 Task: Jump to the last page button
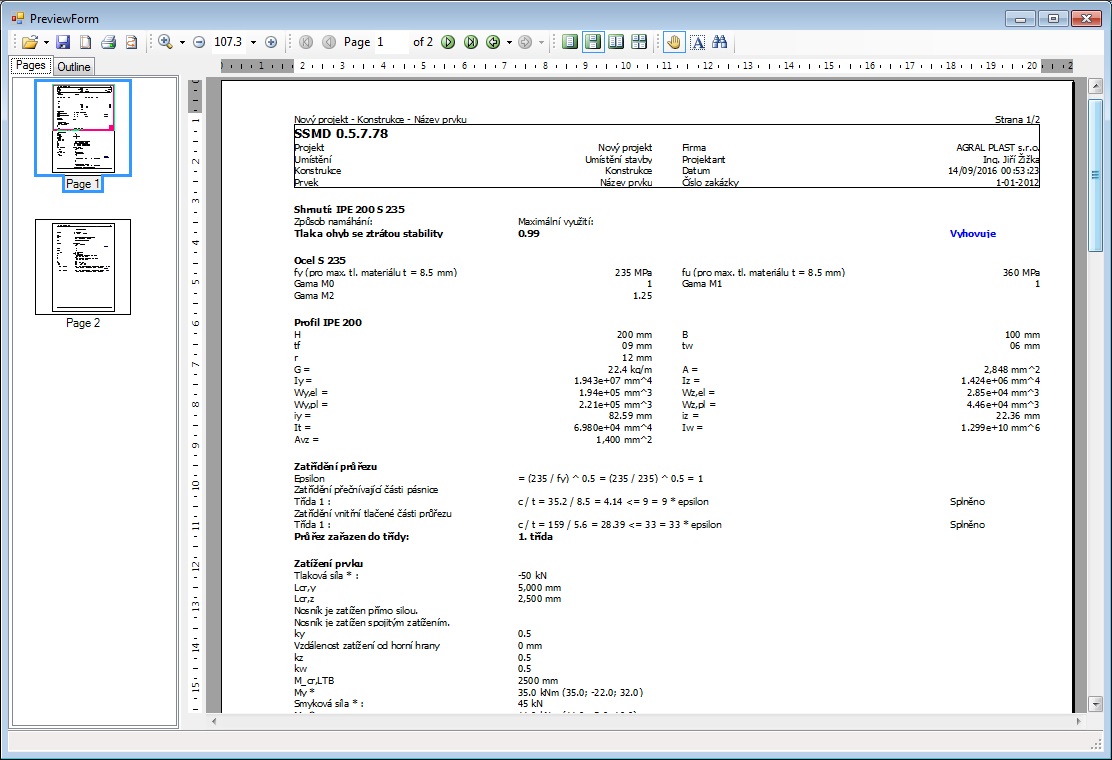tap(470, 42)
